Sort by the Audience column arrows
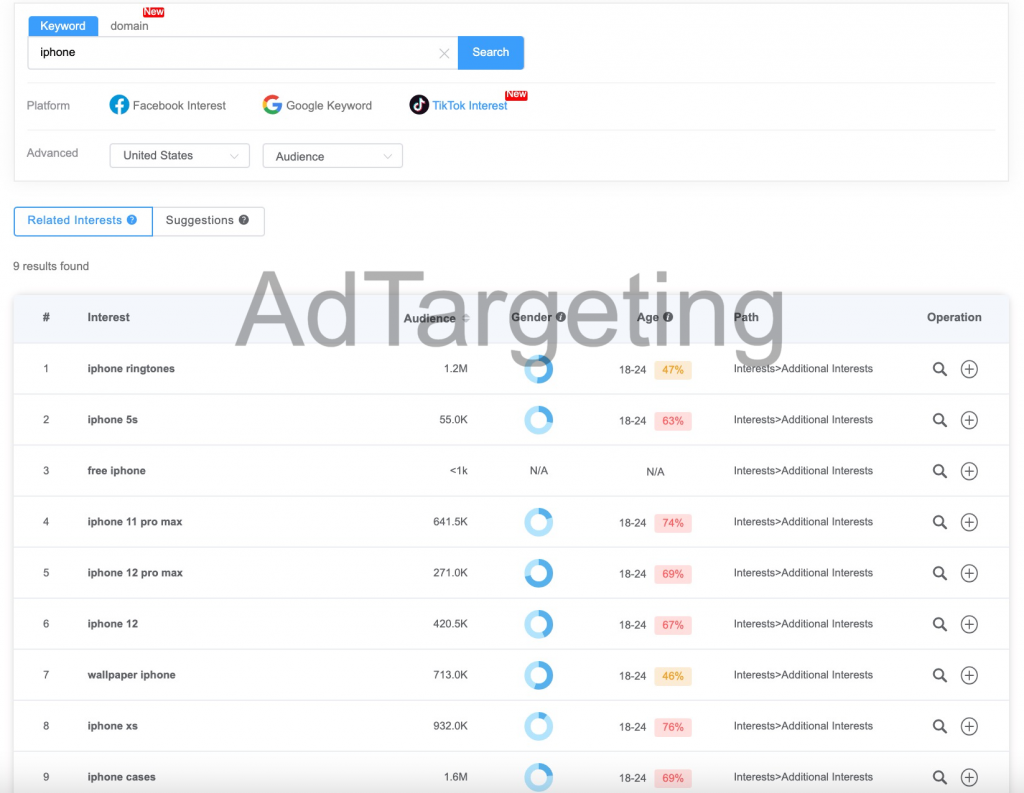The image size is (1024, 793). coord(466,318)
